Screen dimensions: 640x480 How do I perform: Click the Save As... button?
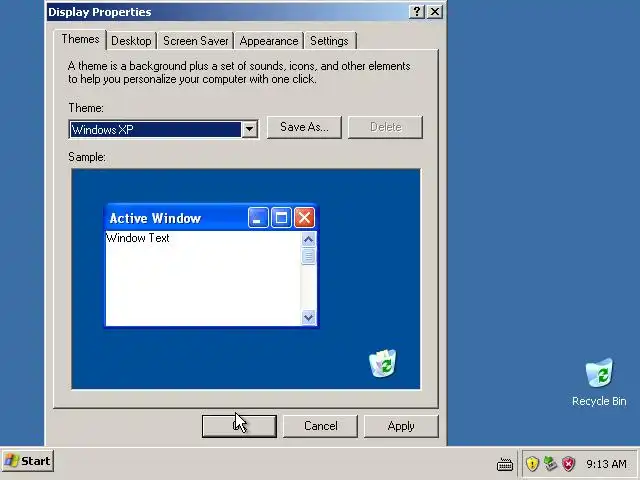(x=304, y=127)
